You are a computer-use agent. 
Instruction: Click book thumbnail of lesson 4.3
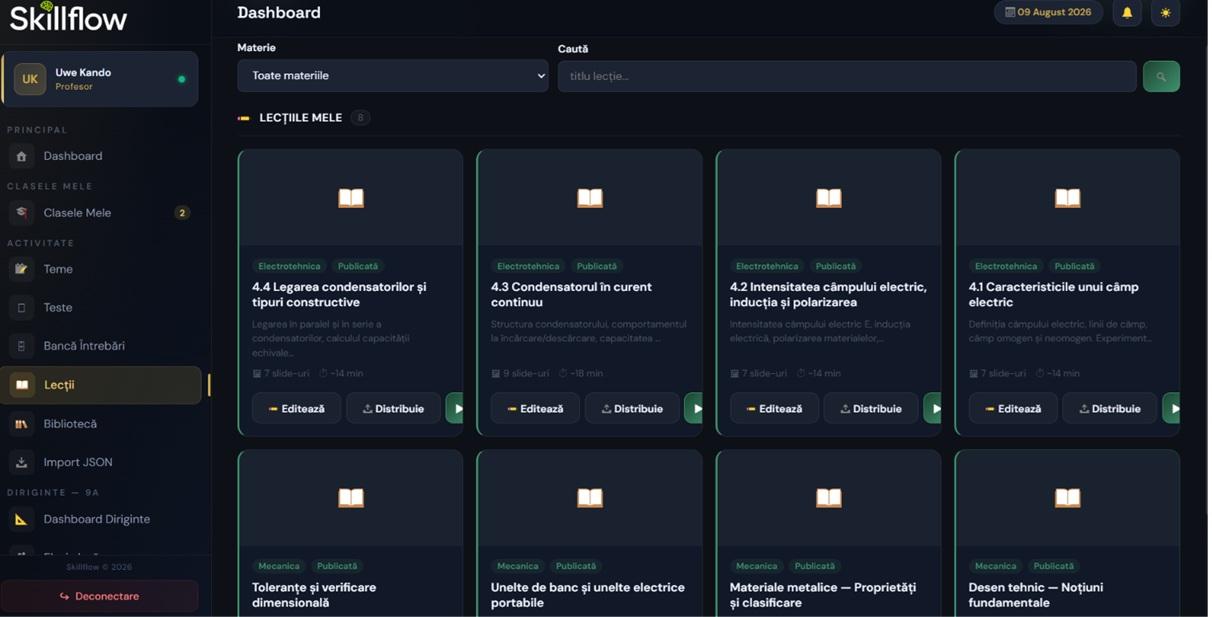[592, 199]
